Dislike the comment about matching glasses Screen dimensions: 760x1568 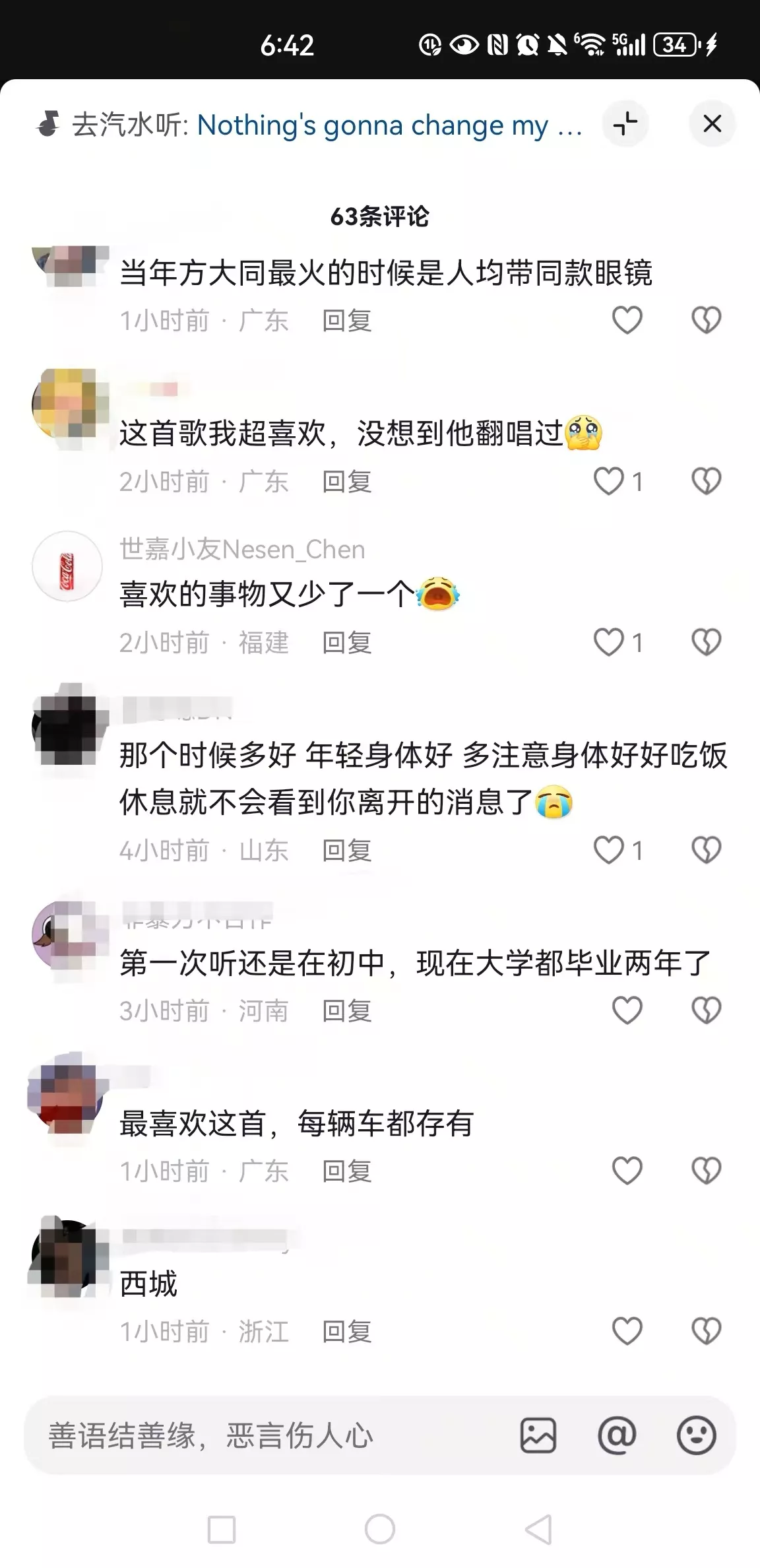[706, 321]
